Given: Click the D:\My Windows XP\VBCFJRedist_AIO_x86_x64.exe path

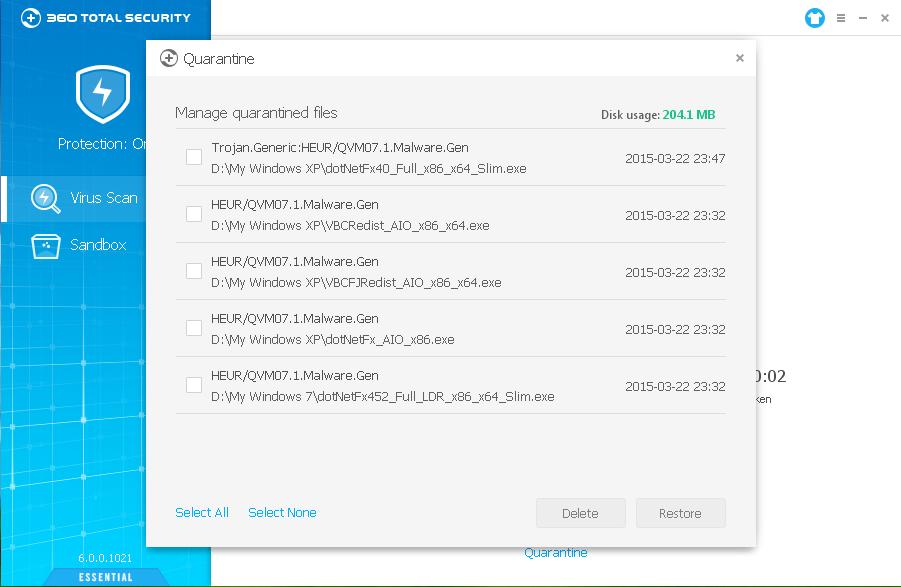Looking at the screenshot, I should (x=356, y=283).
